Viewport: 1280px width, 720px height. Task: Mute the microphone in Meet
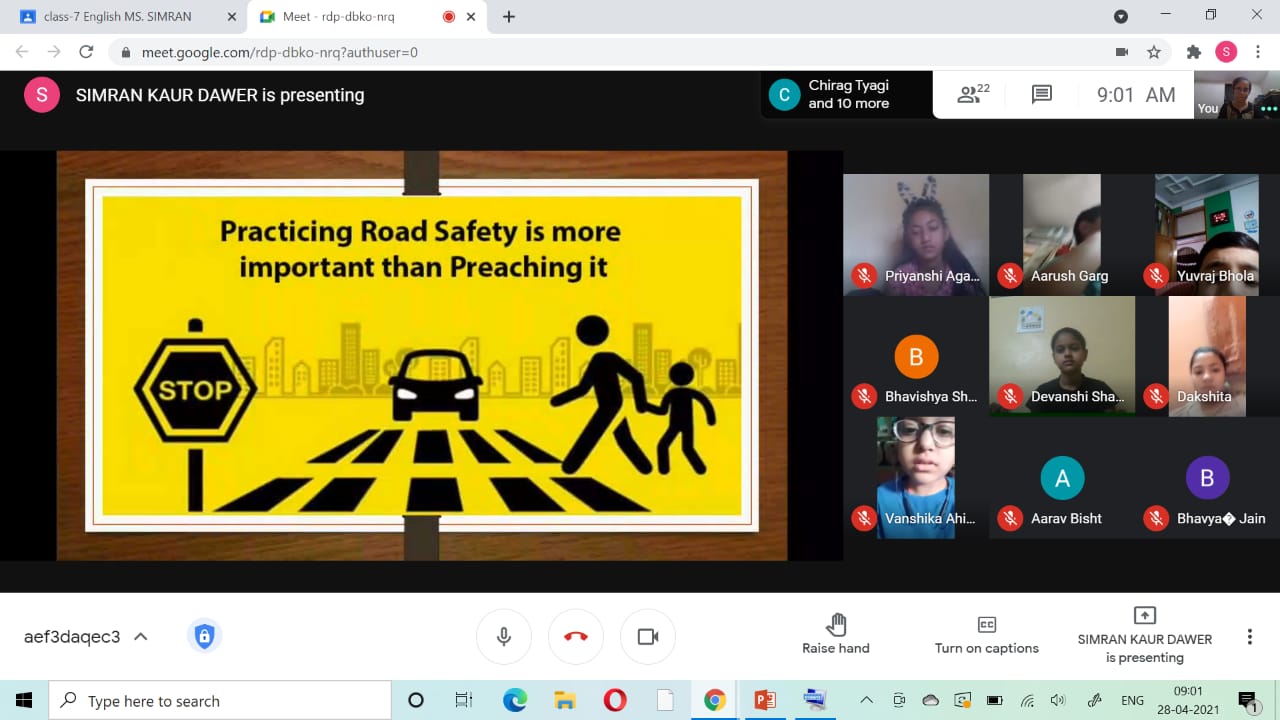click(x=504, y=637)
